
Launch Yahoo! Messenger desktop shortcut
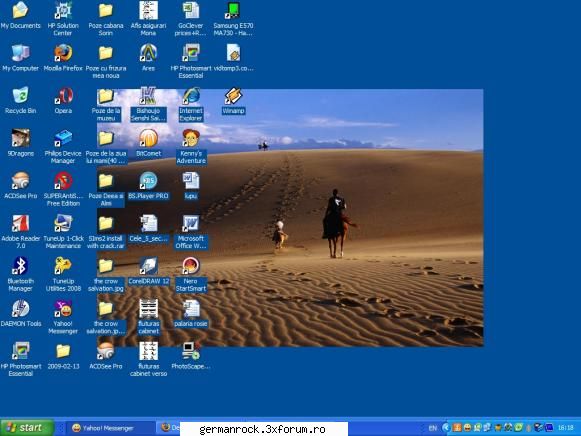(63, 309)
